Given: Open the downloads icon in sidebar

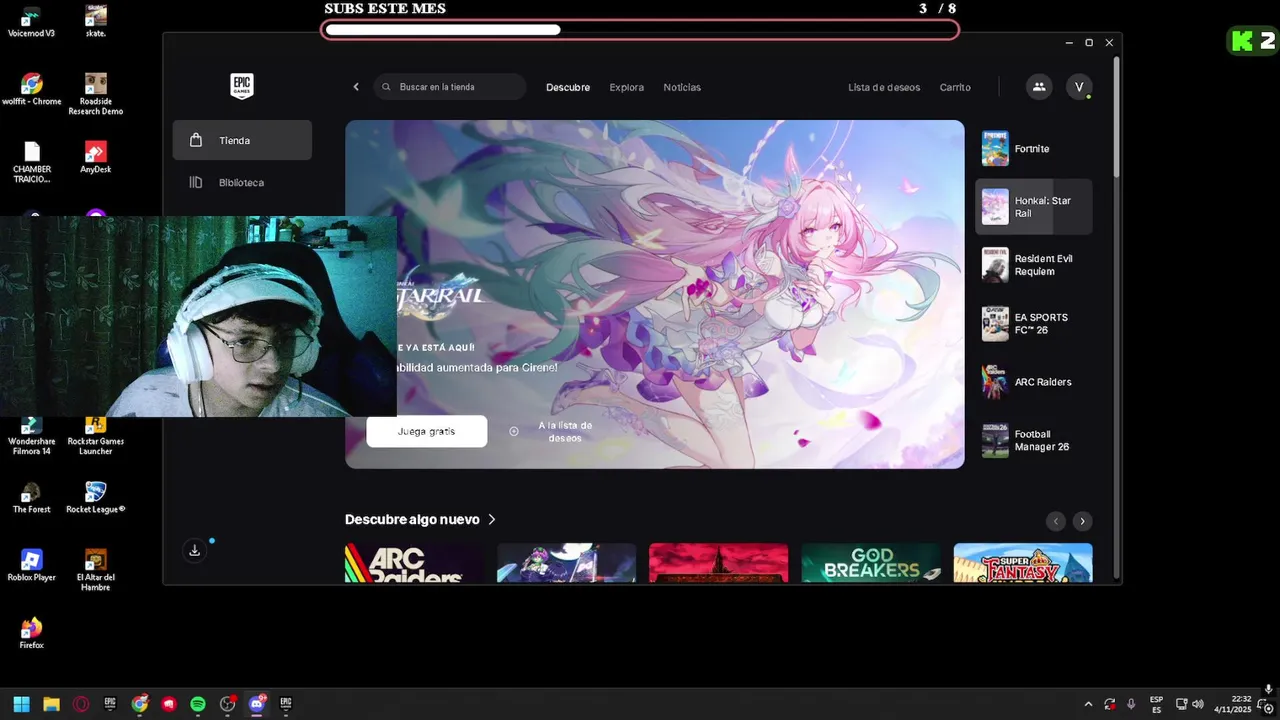Looking at the screenshot, I should pyautogui.click(x=195, y=550).
